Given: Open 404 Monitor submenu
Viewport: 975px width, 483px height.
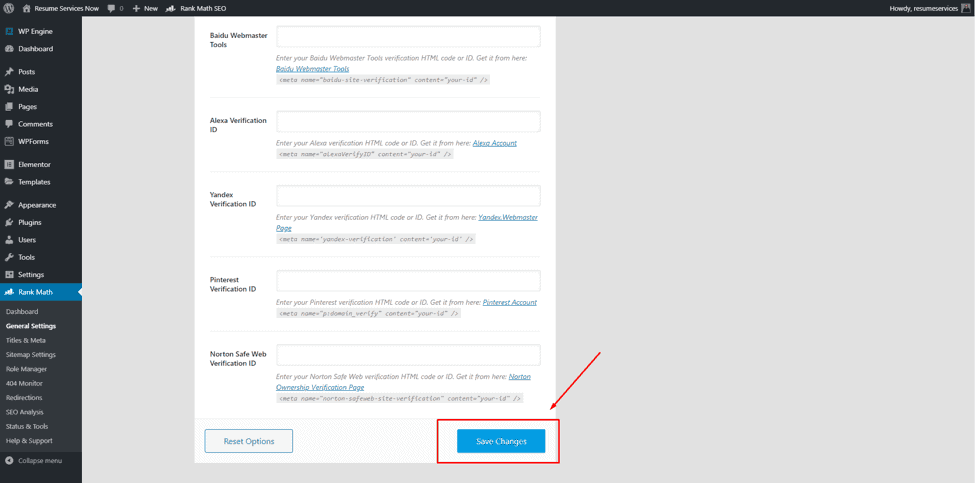Looking at the screenshot, I should click(x=24, y=383).
